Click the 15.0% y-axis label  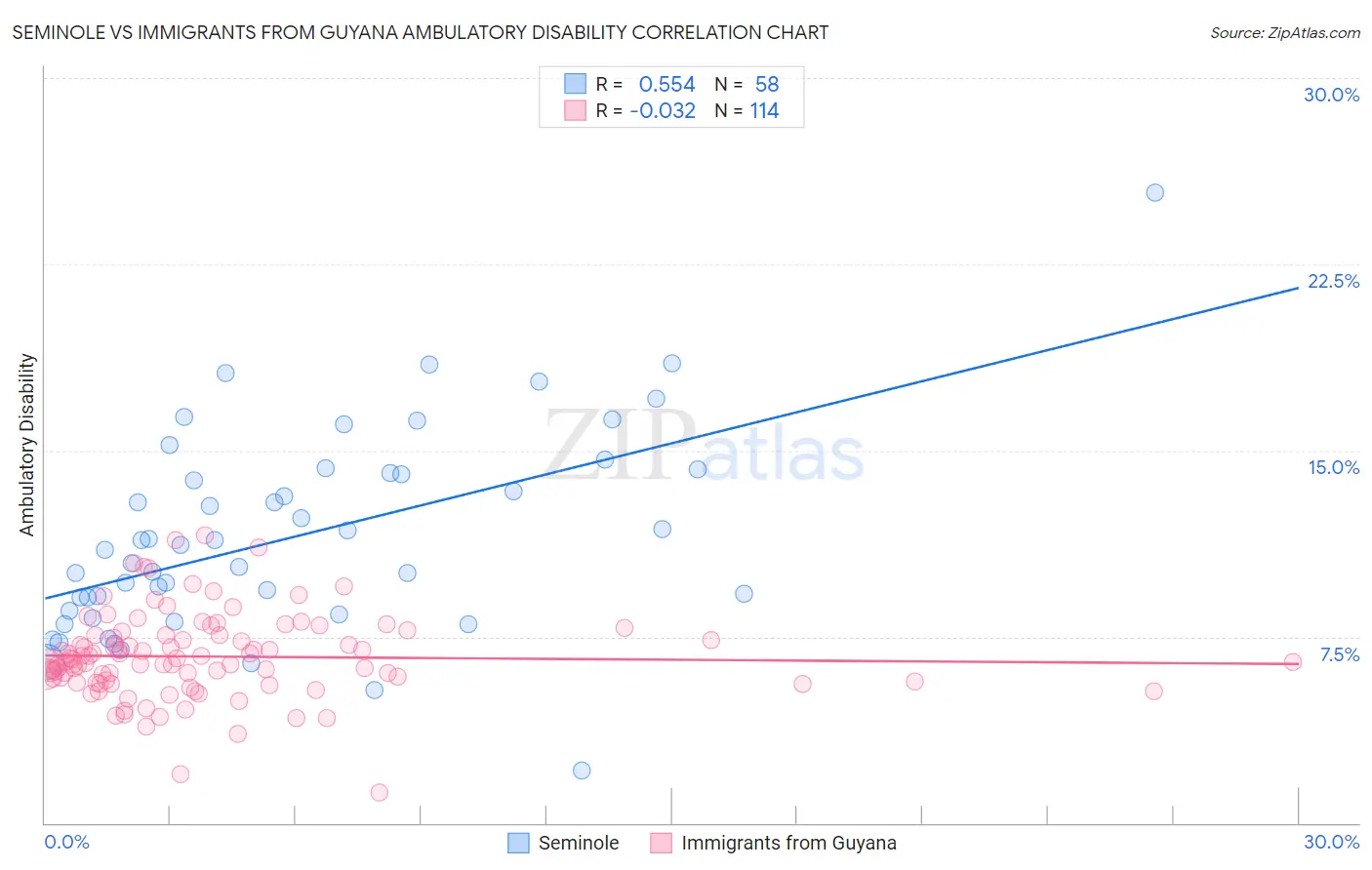coord(1333,467)
